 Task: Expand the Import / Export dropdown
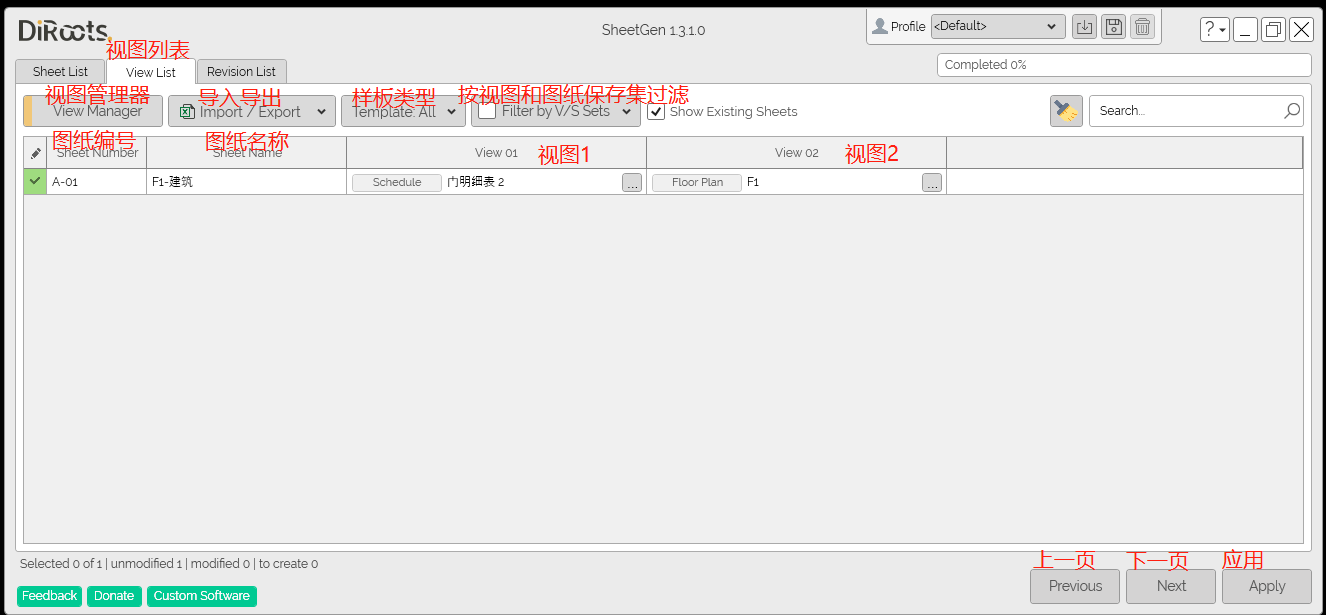click(321, 112)
